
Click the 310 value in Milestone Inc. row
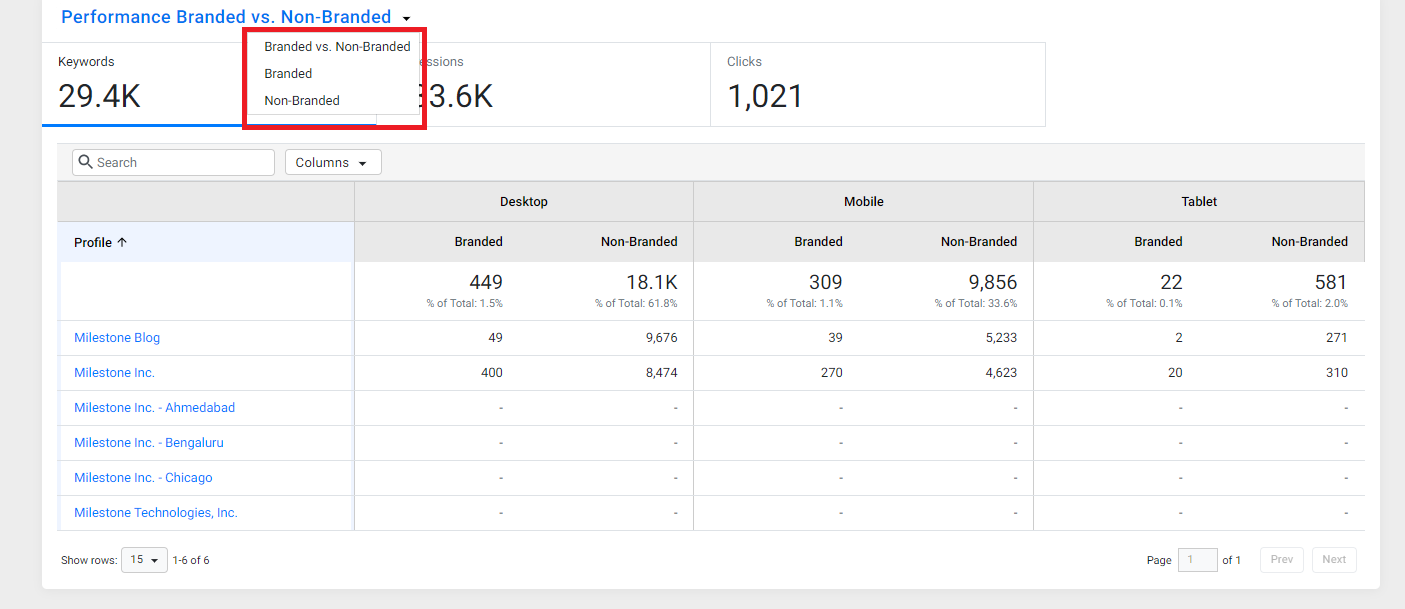pos(1337,373)
